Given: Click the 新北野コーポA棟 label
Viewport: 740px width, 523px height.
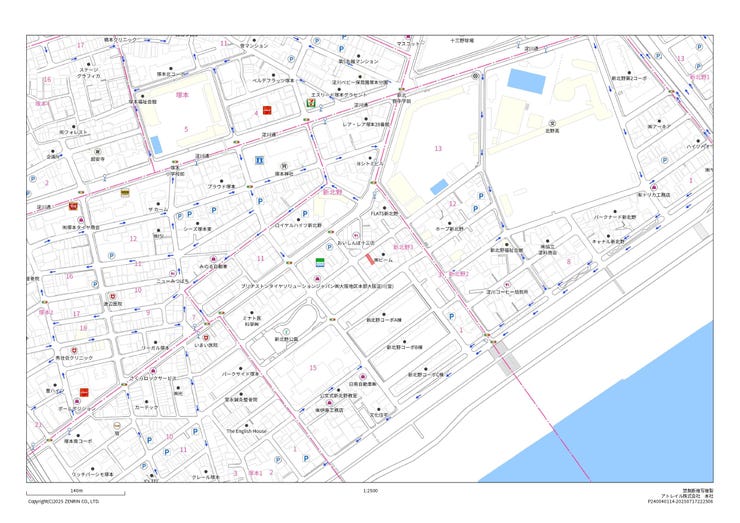Looking at the screenshot, I should coord(384,320).
